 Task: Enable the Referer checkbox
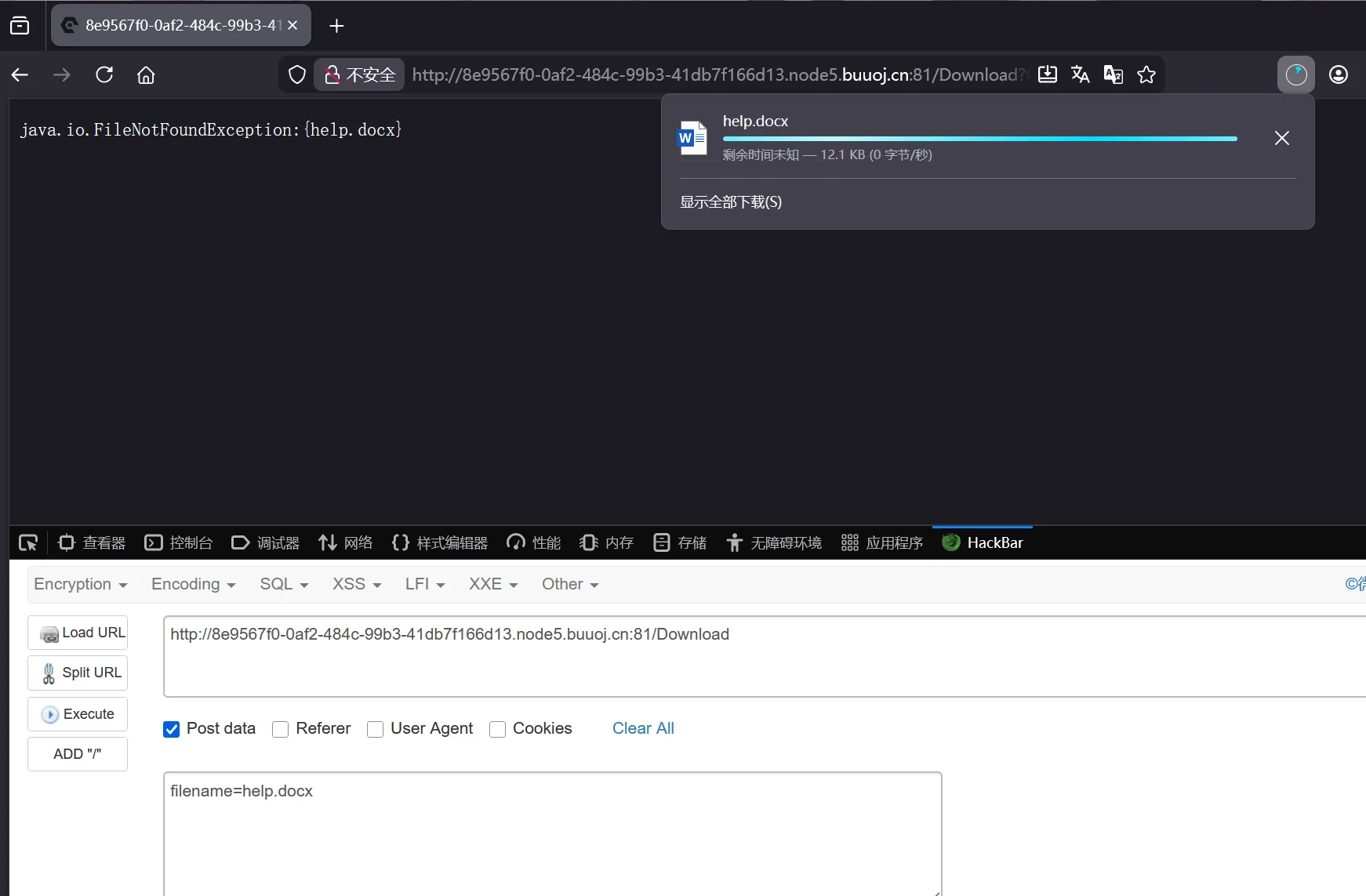click(280, 729)
